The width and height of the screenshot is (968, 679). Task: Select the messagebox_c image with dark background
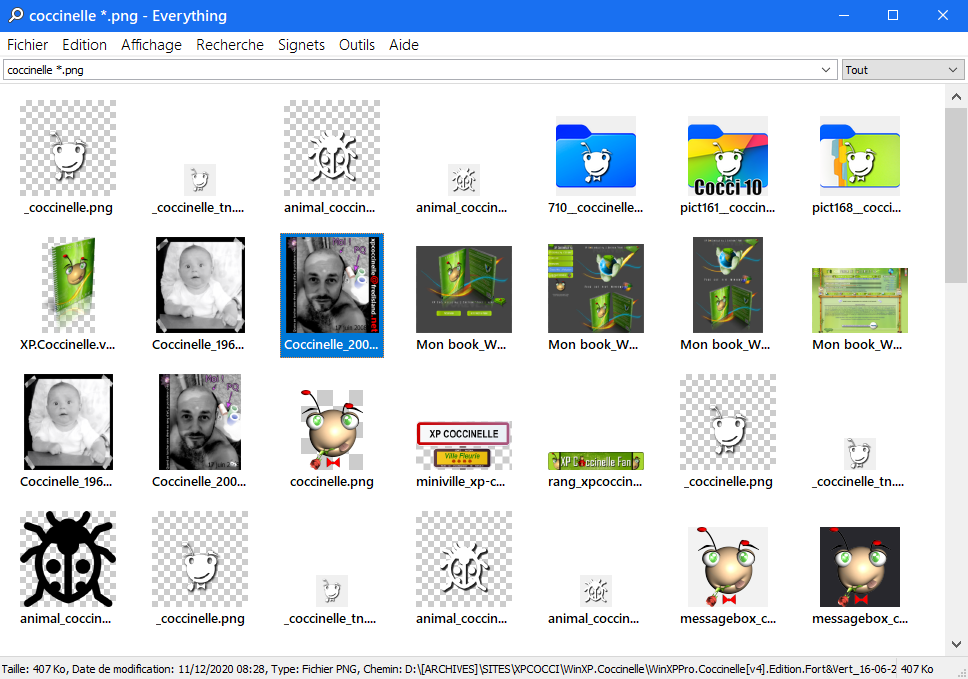[859, 566]
